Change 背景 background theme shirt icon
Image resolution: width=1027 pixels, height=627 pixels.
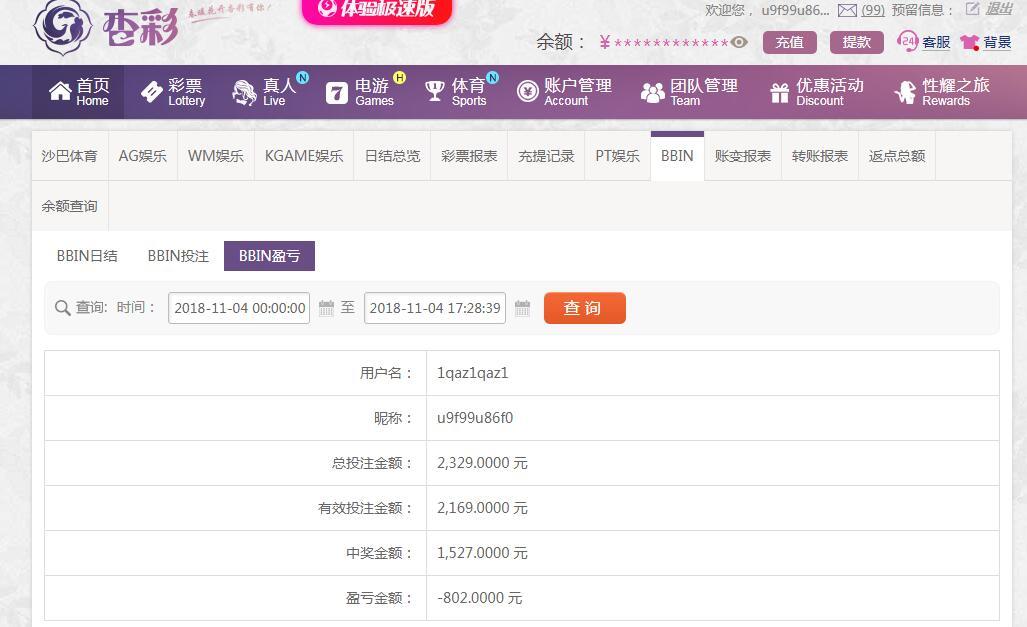click(x=969, y=42)
